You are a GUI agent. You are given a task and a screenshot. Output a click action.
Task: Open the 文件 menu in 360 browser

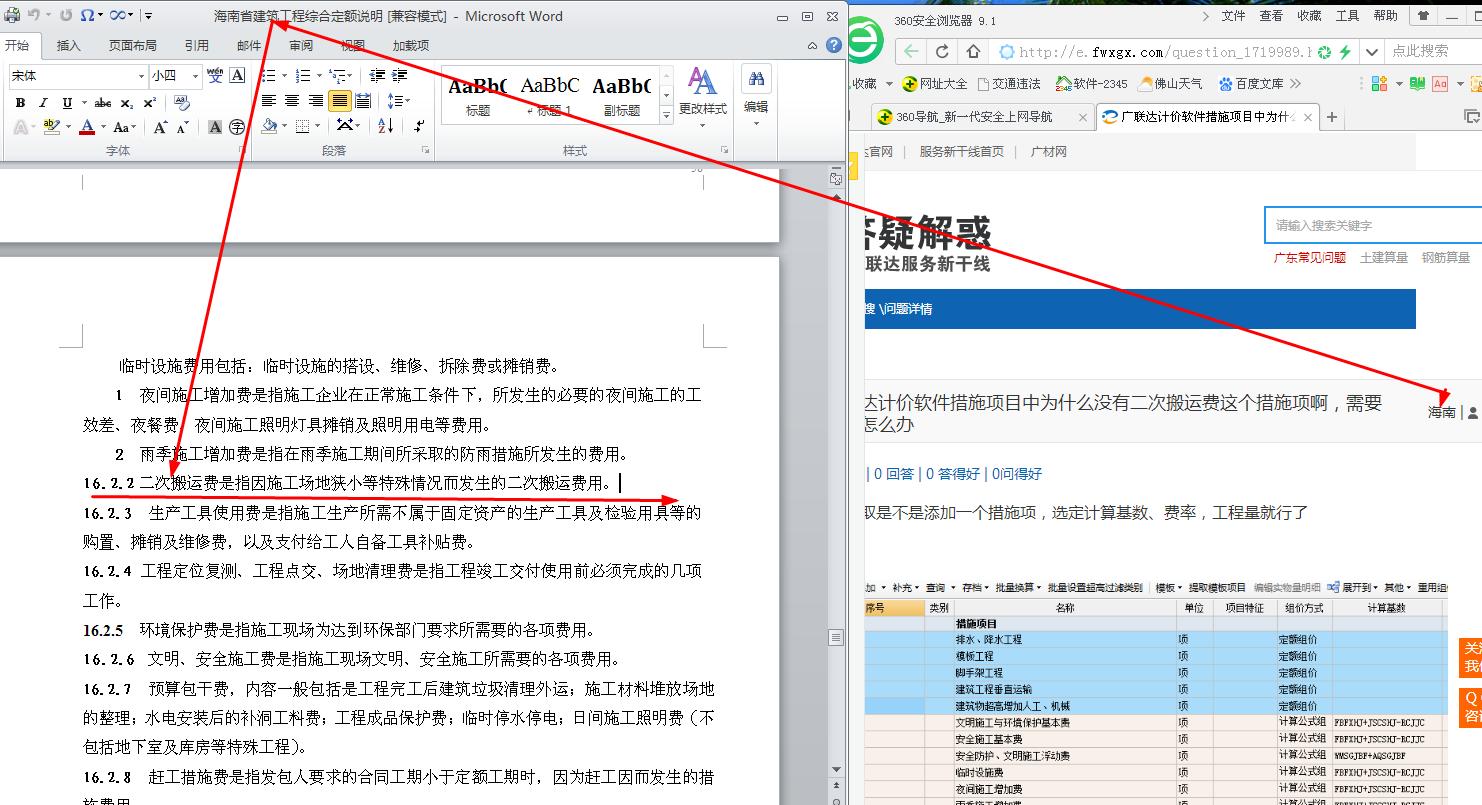(x=1234, y=16)
